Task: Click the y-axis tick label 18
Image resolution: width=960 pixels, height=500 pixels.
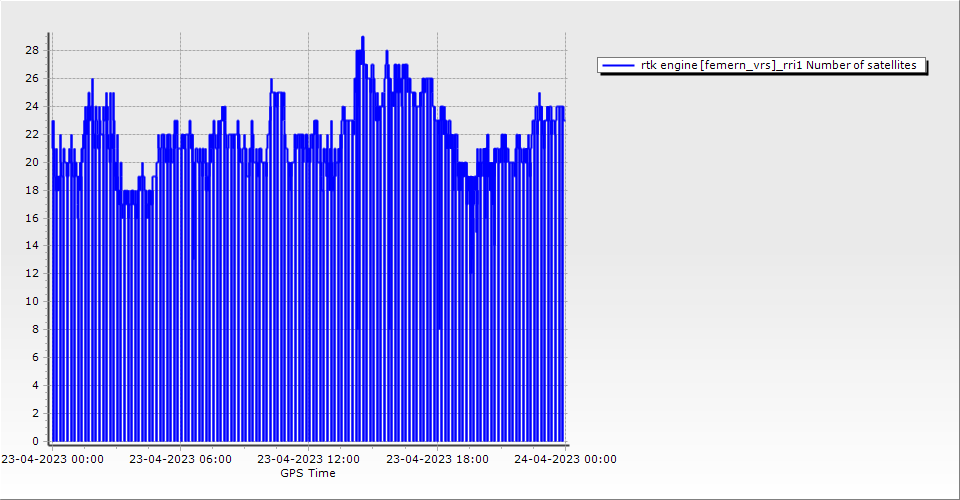Action: (x=33, y=190)
